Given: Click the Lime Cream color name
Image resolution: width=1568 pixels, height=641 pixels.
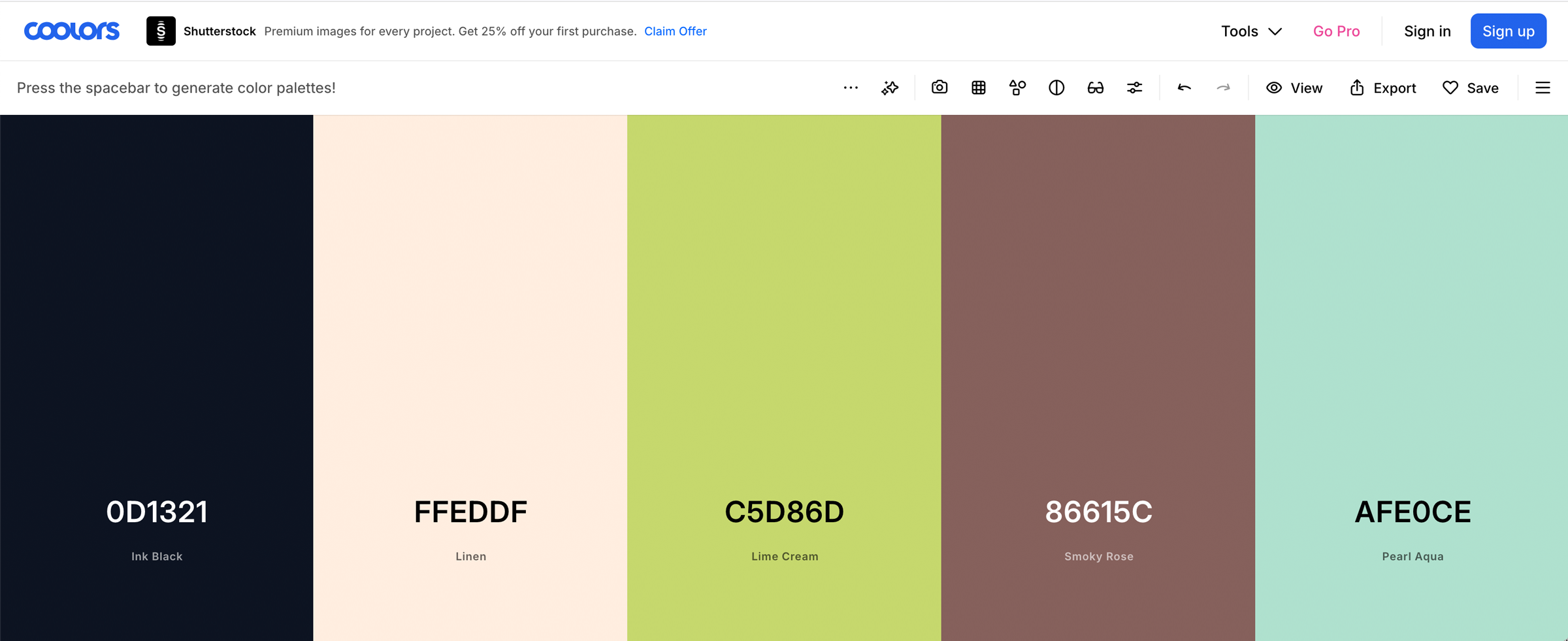Looking at the screenshot, I should pos(785,556).
